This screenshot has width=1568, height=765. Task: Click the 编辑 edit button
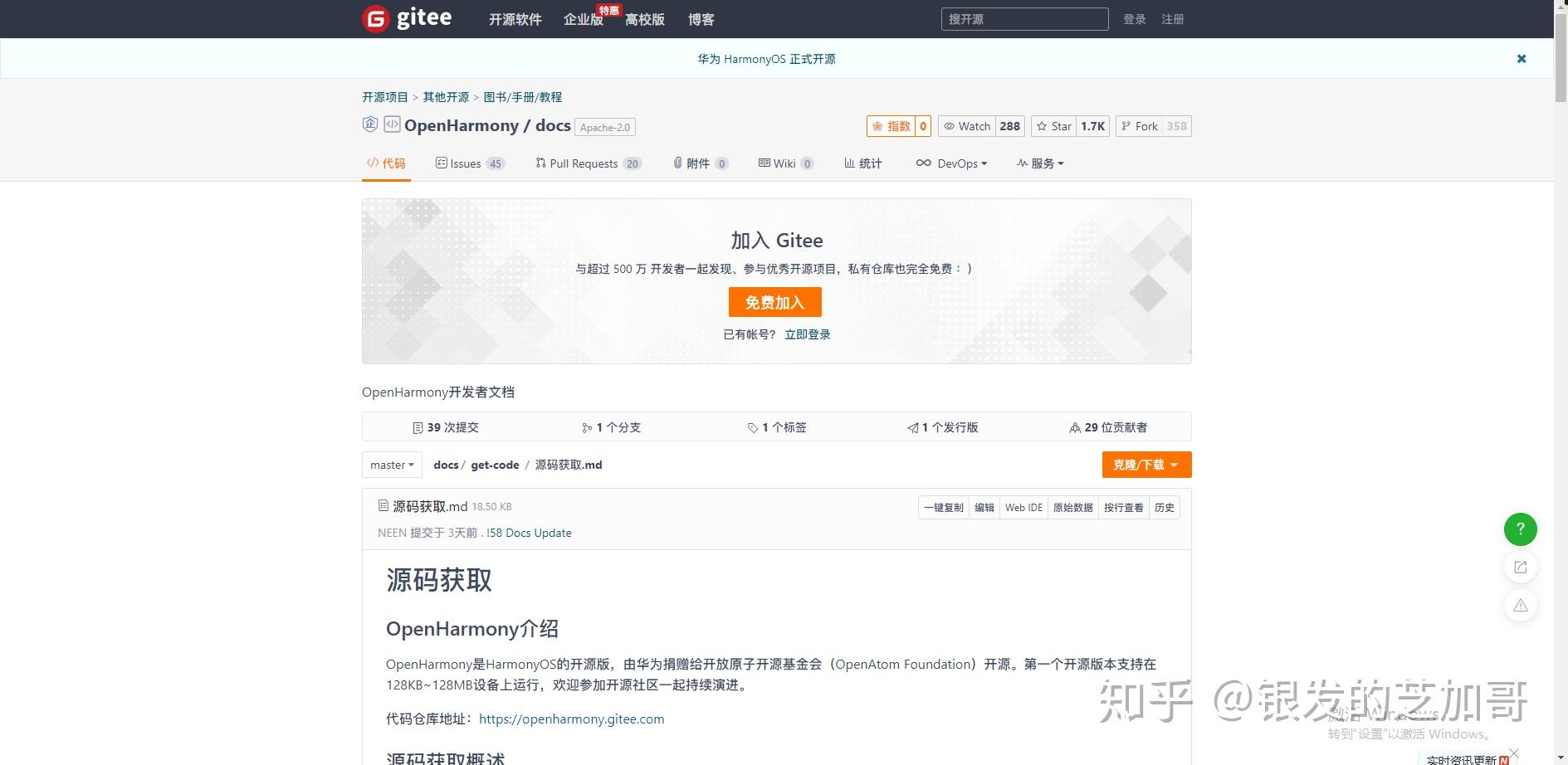pyautogui.click(x=984, y=508)
